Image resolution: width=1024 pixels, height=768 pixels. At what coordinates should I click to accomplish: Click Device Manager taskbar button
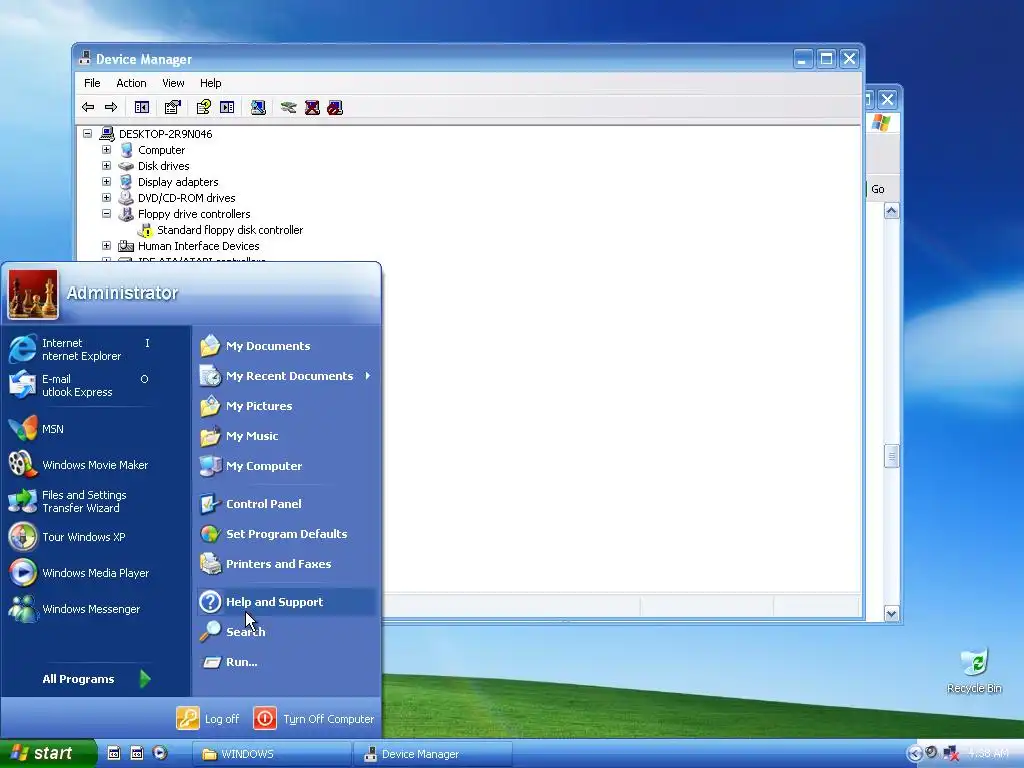(x=432, y=754)
